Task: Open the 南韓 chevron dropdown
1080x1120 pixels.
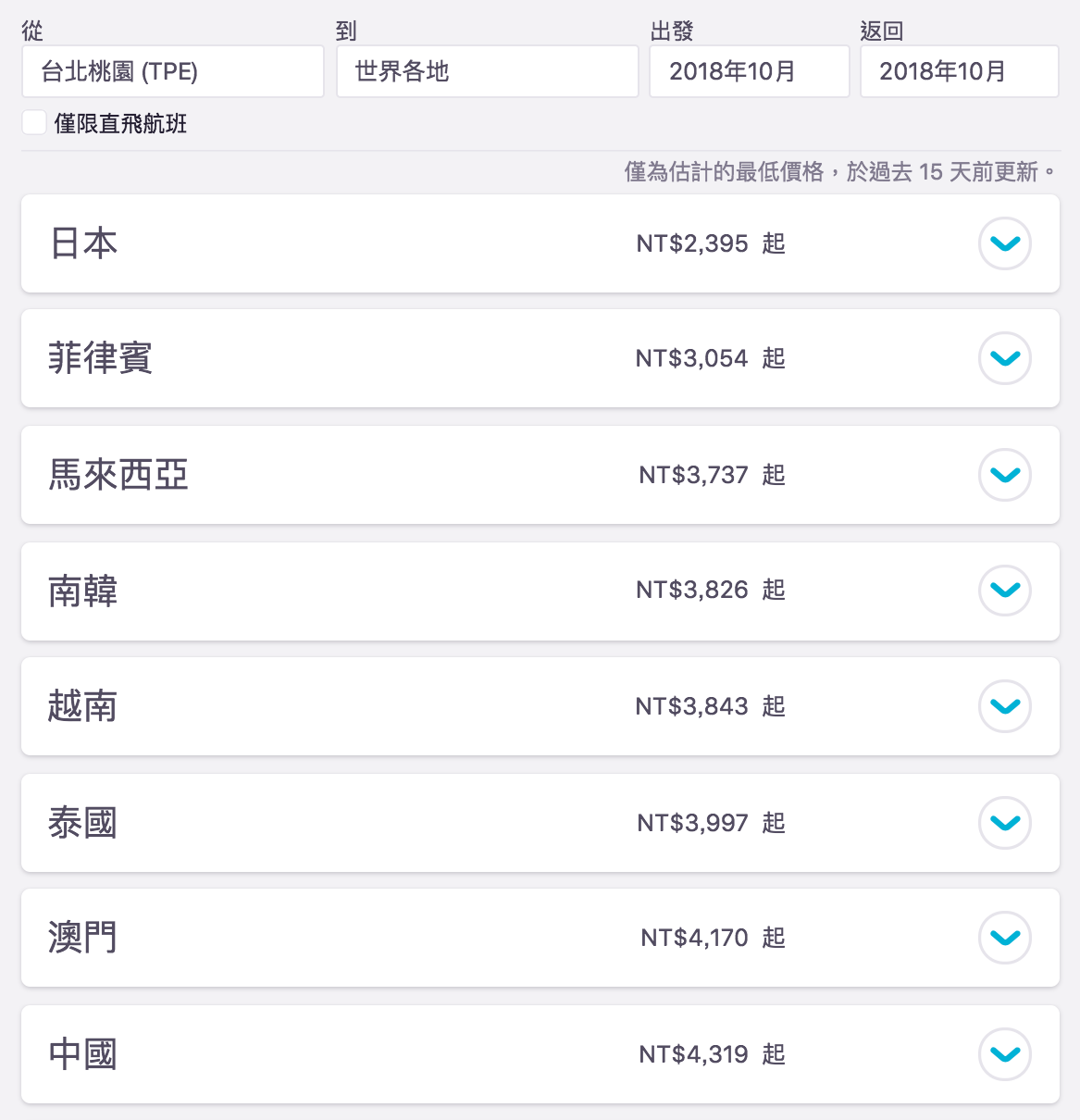Action: coord(1004,590)
